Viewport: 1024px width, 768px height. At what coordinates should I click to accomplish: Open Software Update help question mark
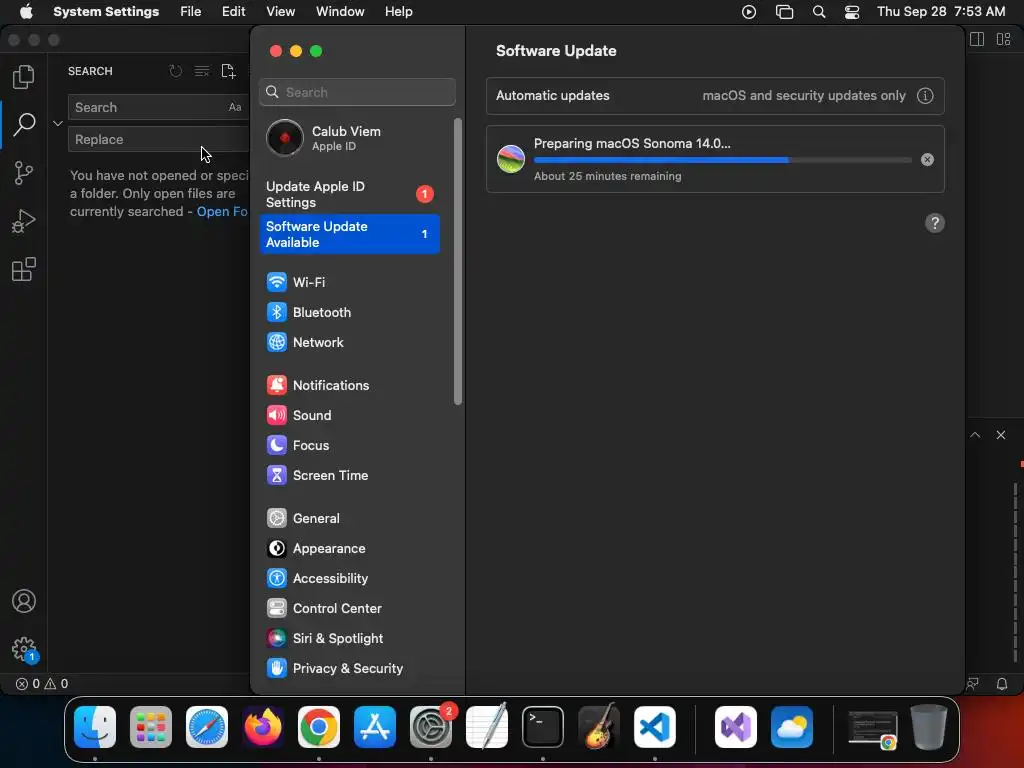click(x=935, y=223)
